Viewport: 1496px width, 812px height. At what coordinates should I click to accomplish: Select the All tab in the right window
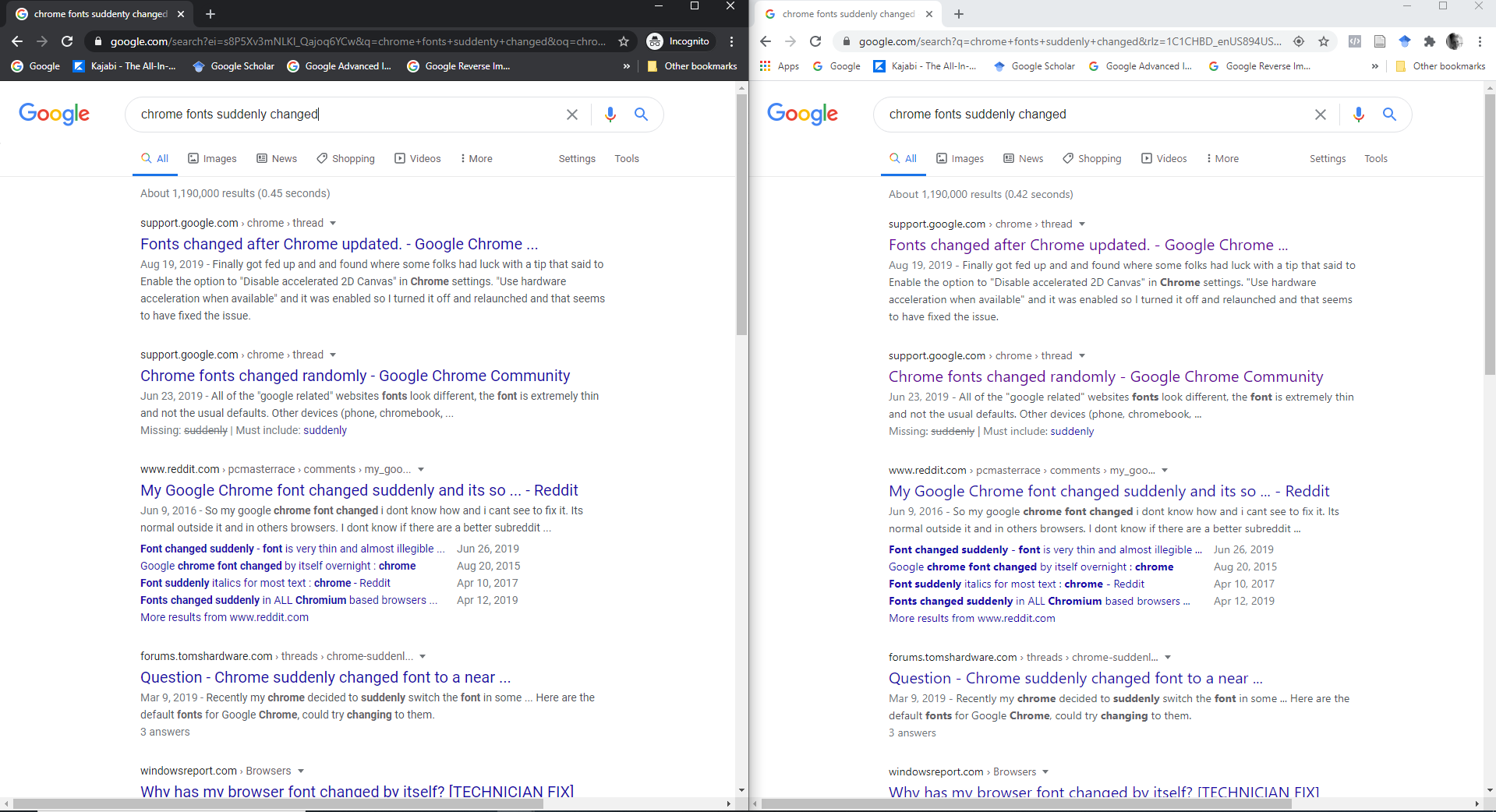tap(904, 158)
